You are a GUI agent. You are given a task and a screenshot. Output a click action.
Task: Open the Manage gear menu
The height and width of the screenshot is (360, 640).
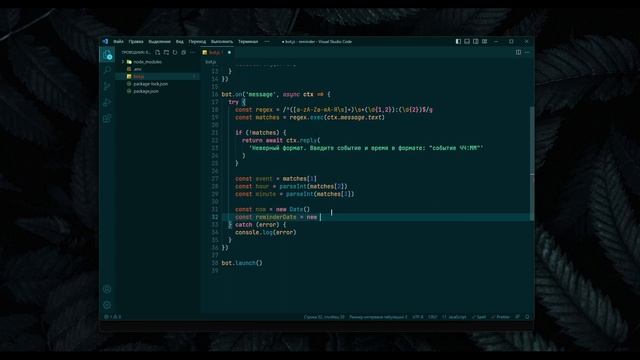[107, 305]
